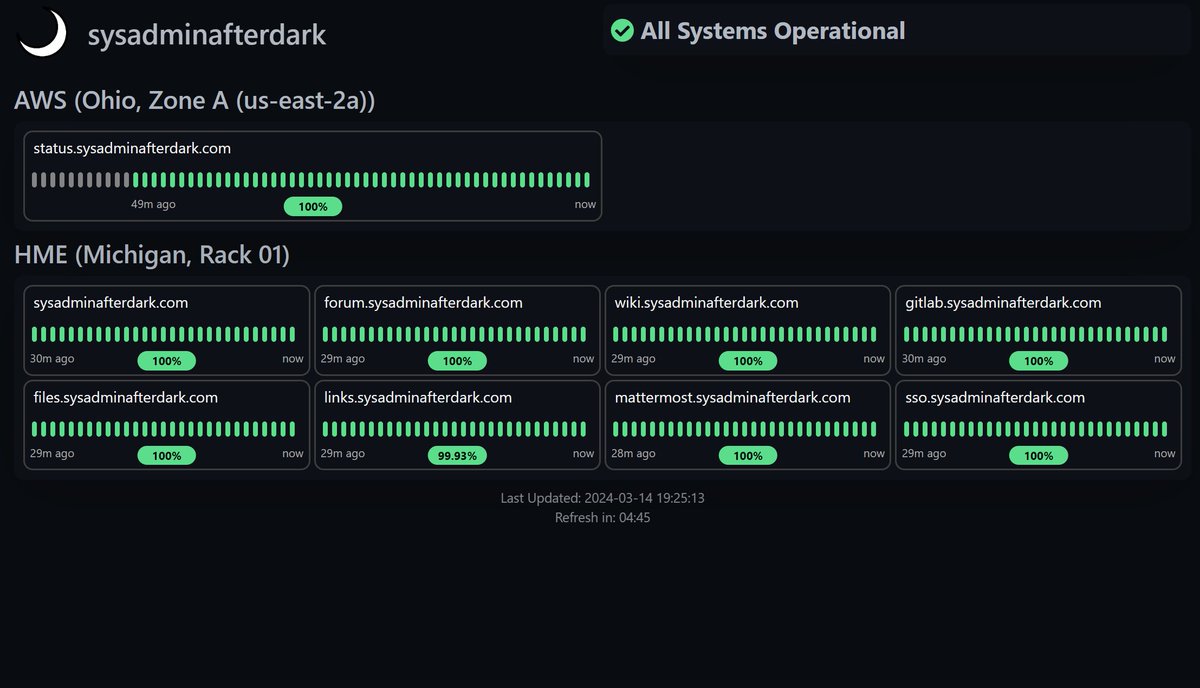Click the Last Updated timestamp text
Viewport: 1200px width, 688px height.
603,497
